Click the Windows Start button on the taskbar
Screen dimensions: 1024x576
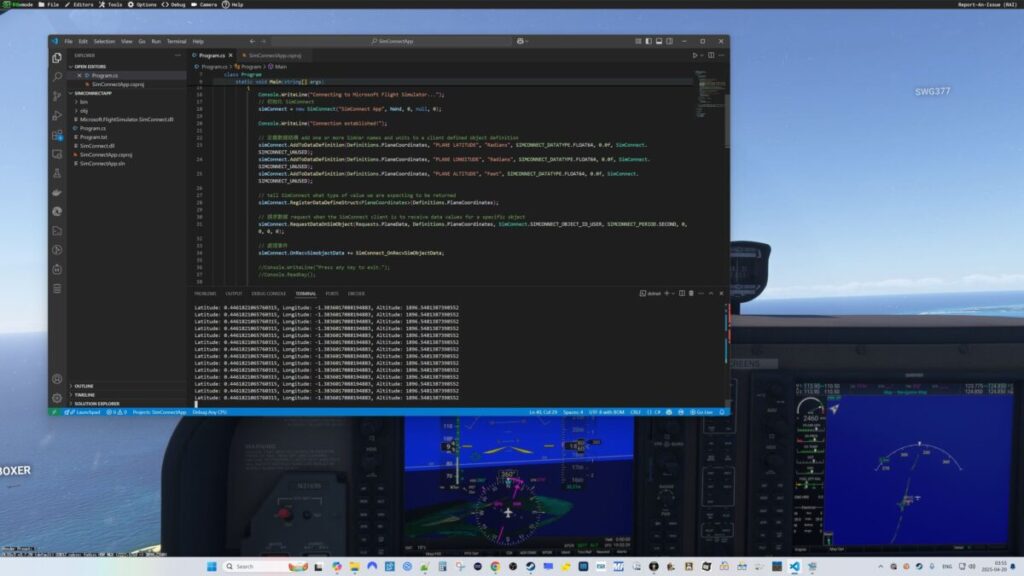[x=212, y=566]
